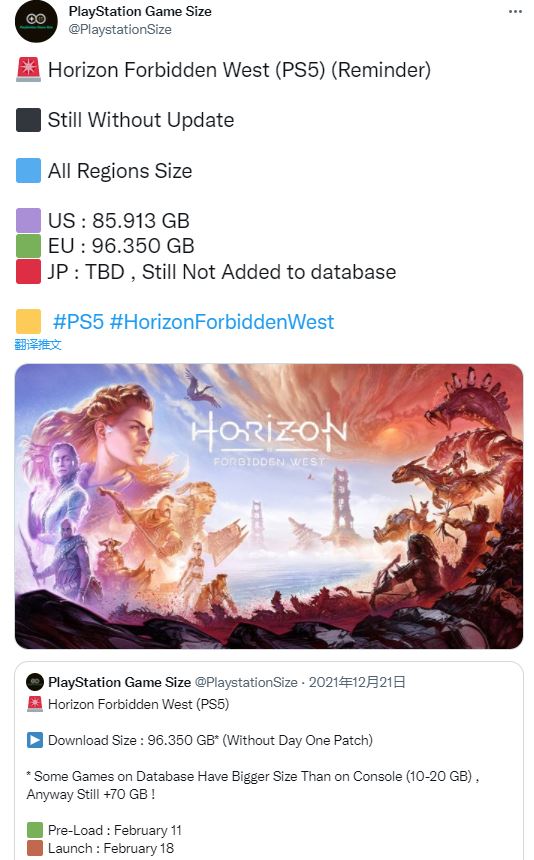Open the tweet's three-dot more menu
The height and width of the screenshot is (860, 534).
515,12
